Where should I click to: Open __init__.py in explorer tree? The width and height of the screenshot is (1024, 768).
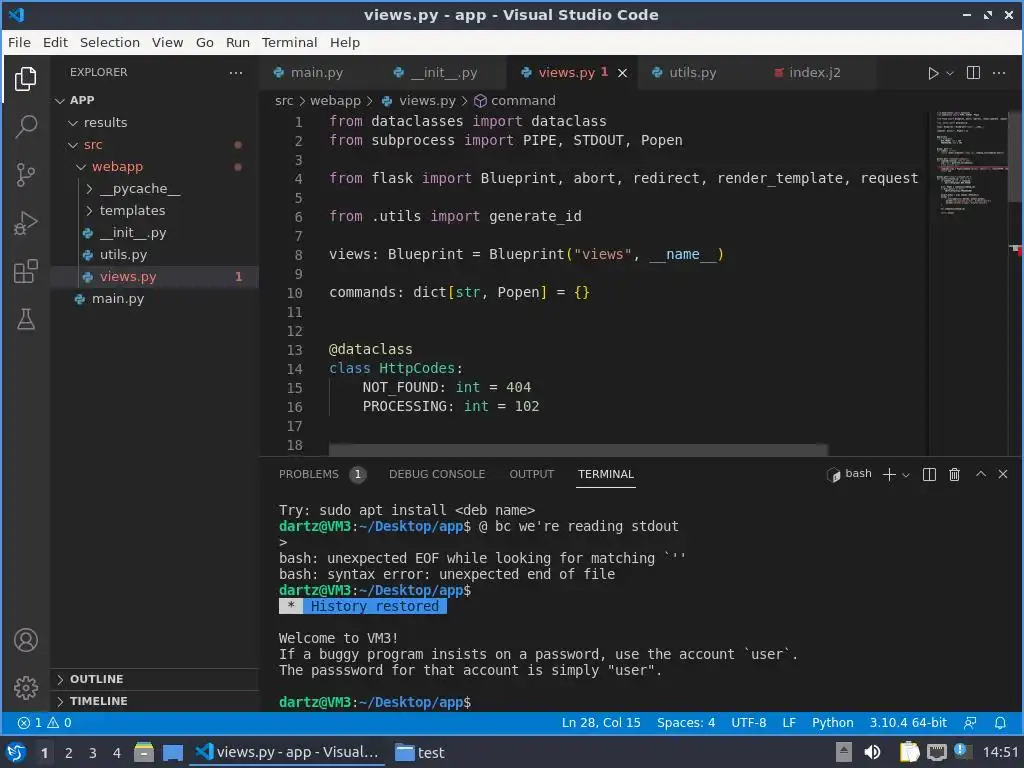[133, 232]
